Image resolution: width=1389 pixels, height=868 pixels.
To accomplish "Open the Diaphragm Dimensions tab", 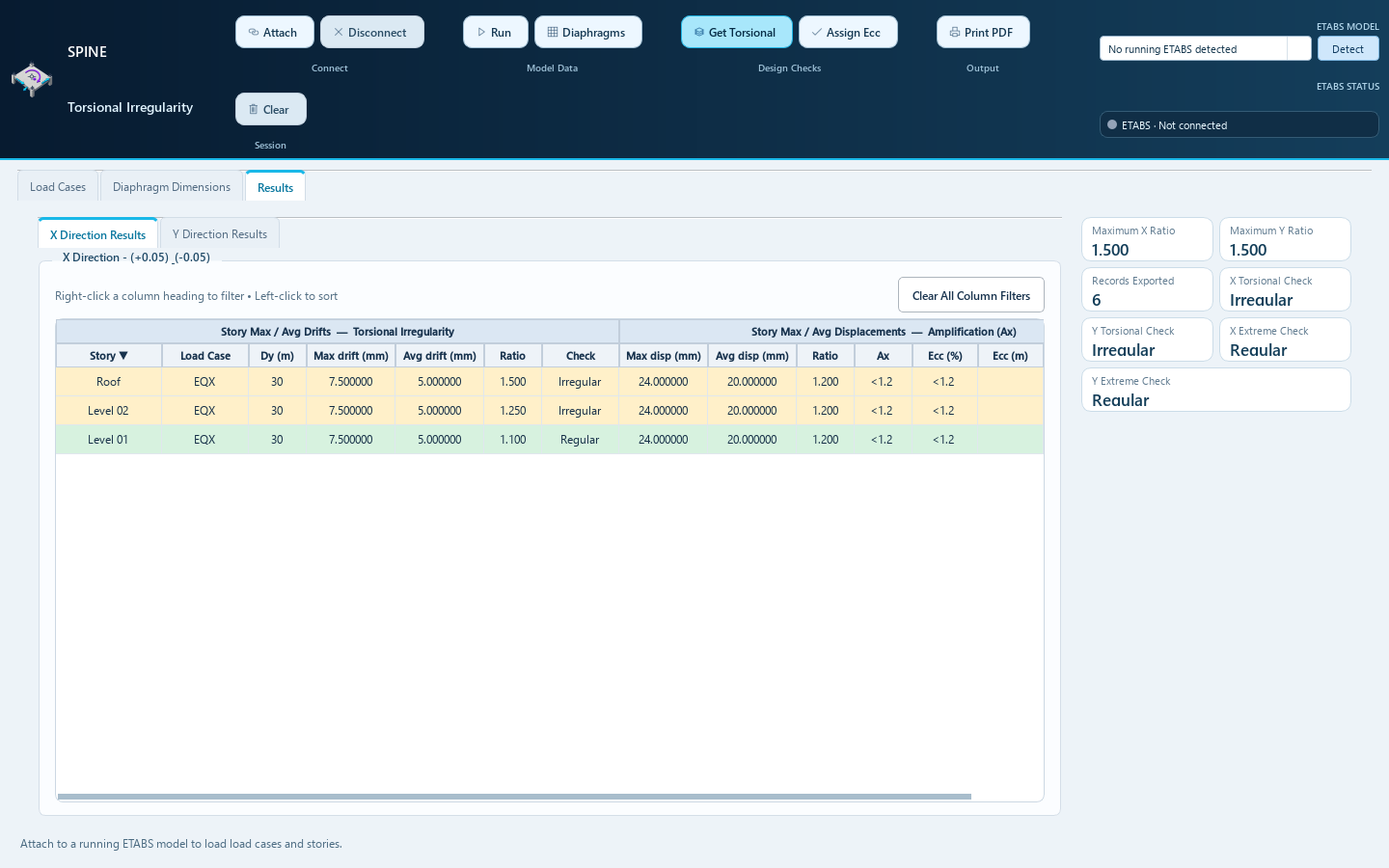I will [172, 186].
